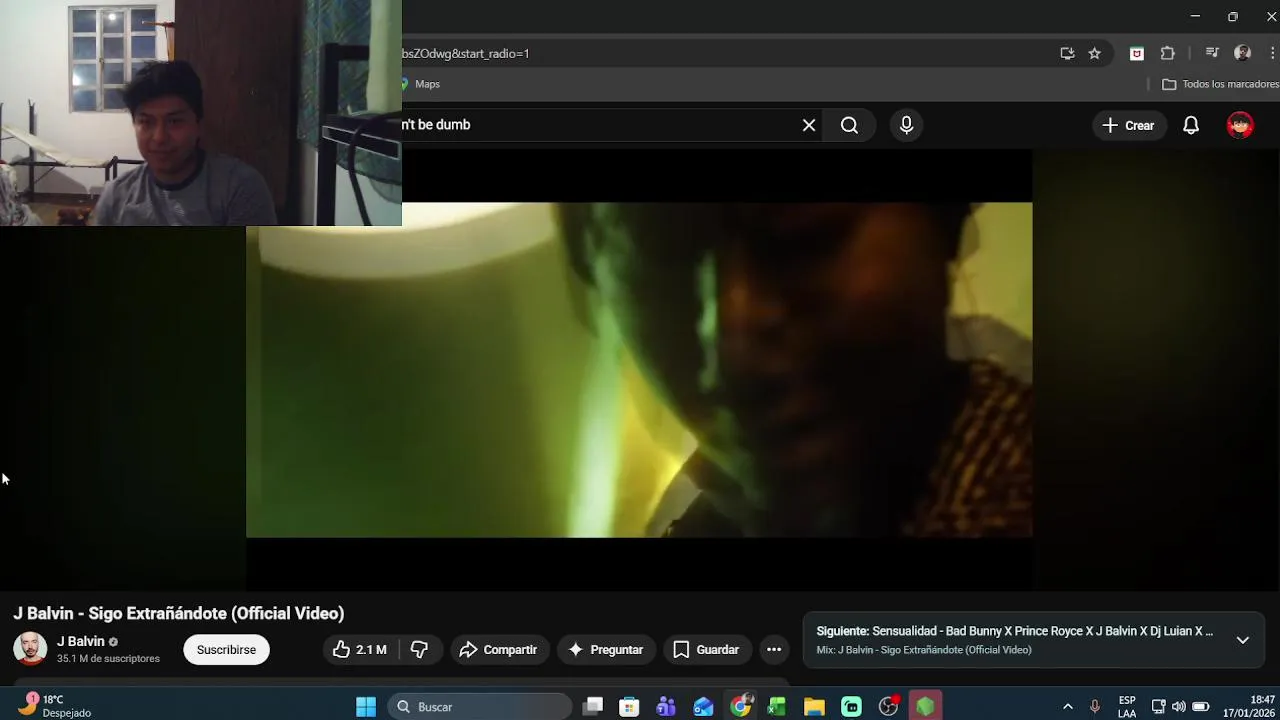Open the J Balvin channel name link
Screen dimensions: 1280x720
[81, 641]
